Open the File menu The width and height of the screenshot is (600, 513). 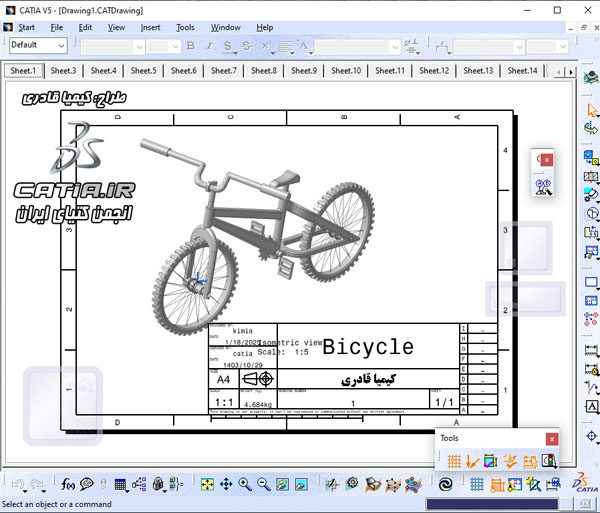pyautogui.click(x=57, y=28)
